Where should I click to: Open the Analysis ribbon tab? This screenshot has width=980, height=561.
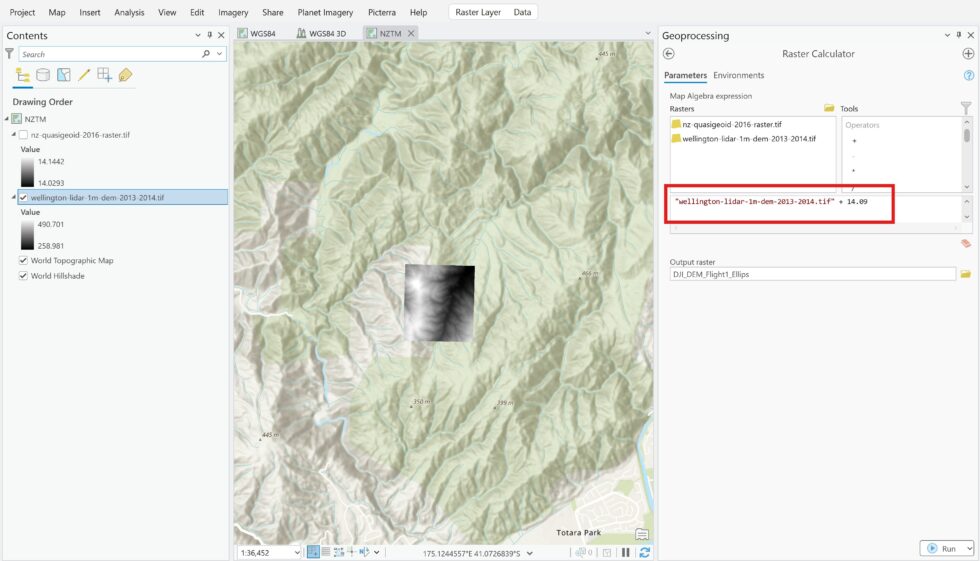click(x=129, y=12)
